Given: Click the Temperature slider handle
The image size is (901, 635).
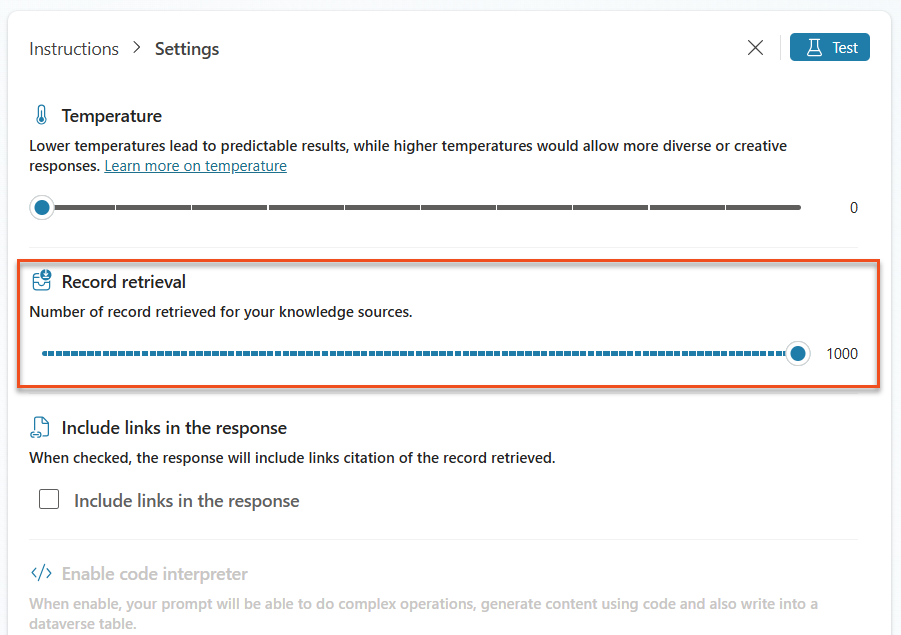Looking at the screenshot, I should [41, 207].
